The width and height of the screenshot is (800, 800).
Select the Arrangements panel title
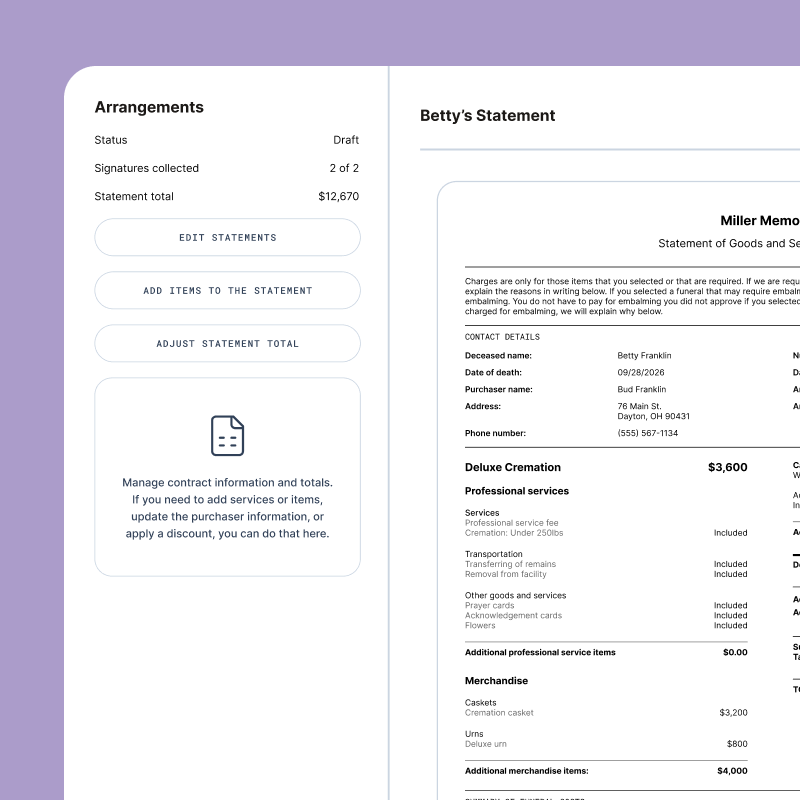(x=148, y=107)
